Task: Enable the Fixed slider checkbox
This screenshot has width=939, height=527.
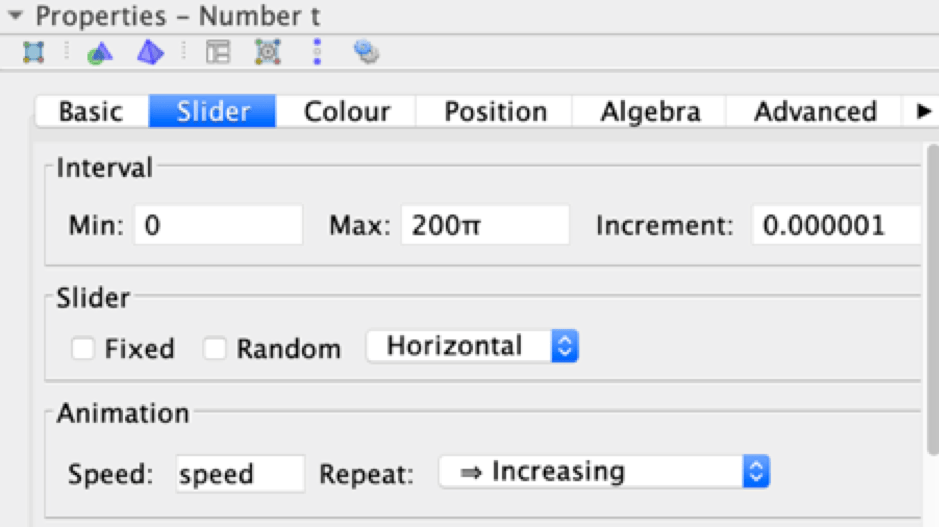Action: [x=84, y=349]
